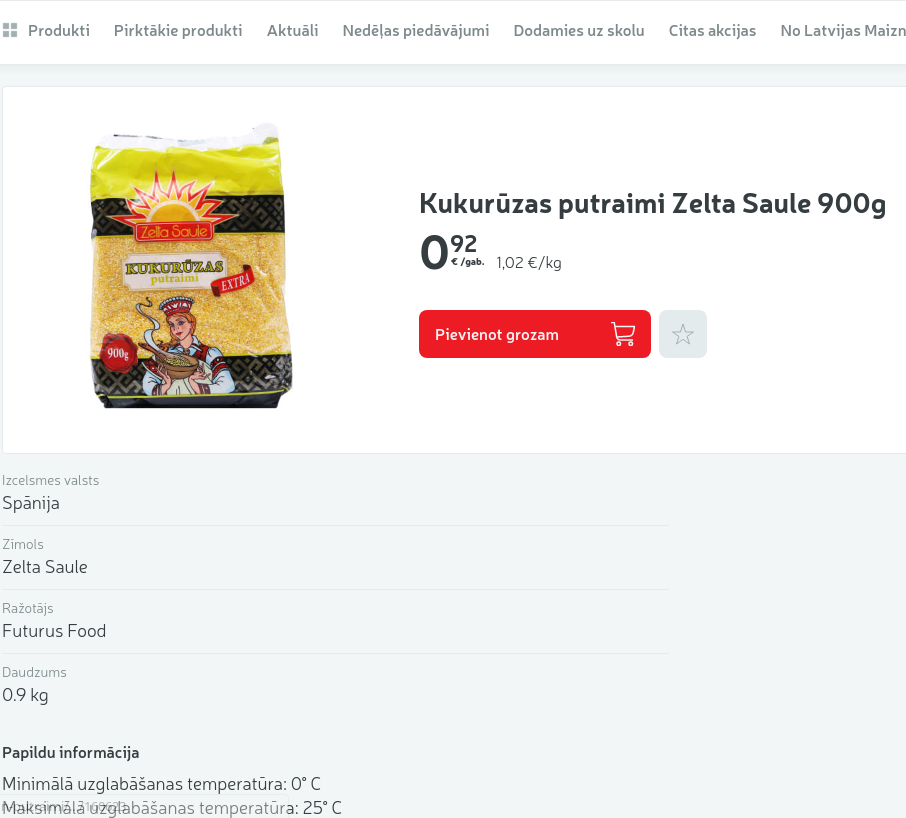Open the Pirktākie produkti tab

[x=178, y=31]
